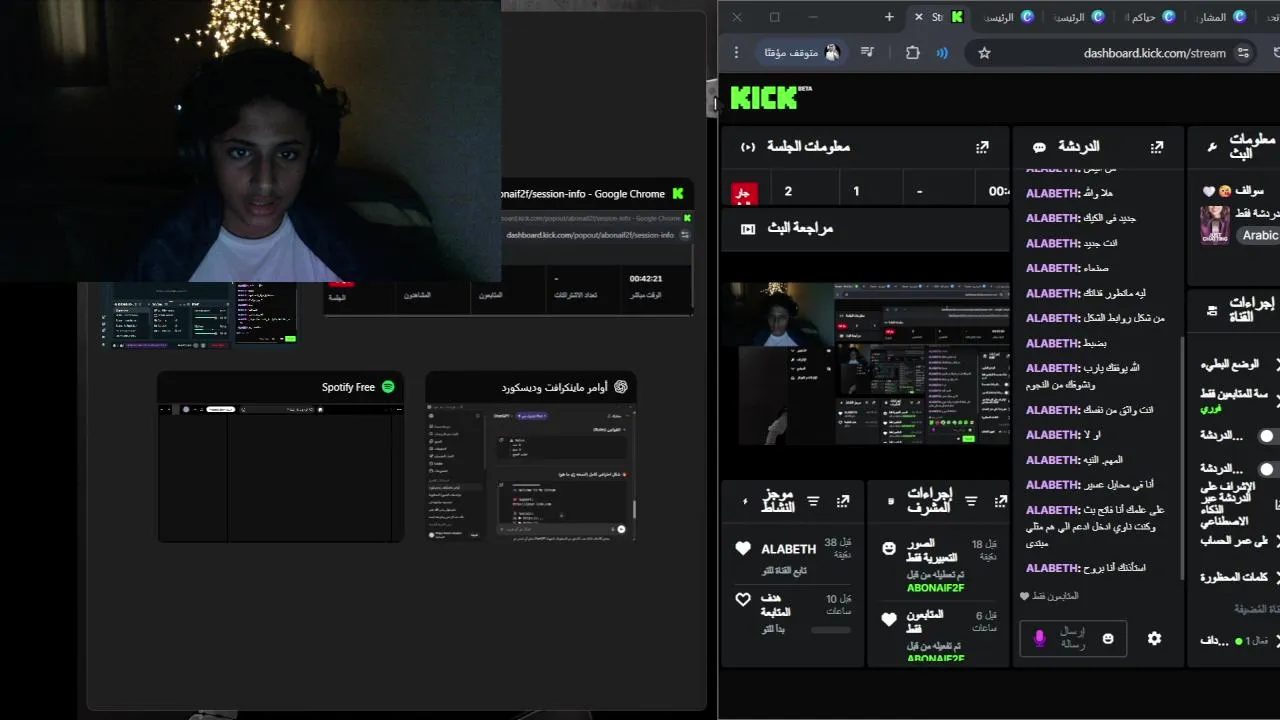Click the viewer count value 2
This screenshot has height=720, width=1280.
(788, 191)
